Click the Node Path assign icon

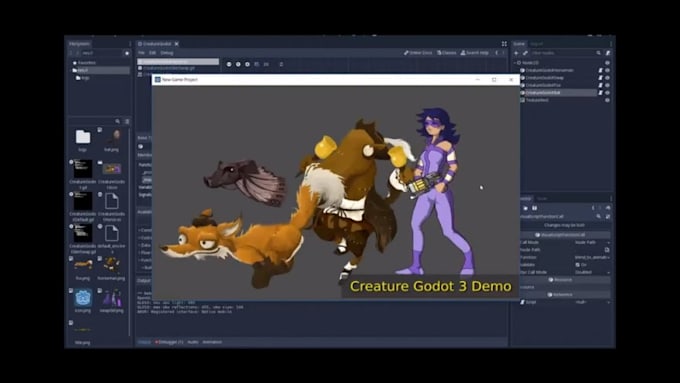pos(607,250)
